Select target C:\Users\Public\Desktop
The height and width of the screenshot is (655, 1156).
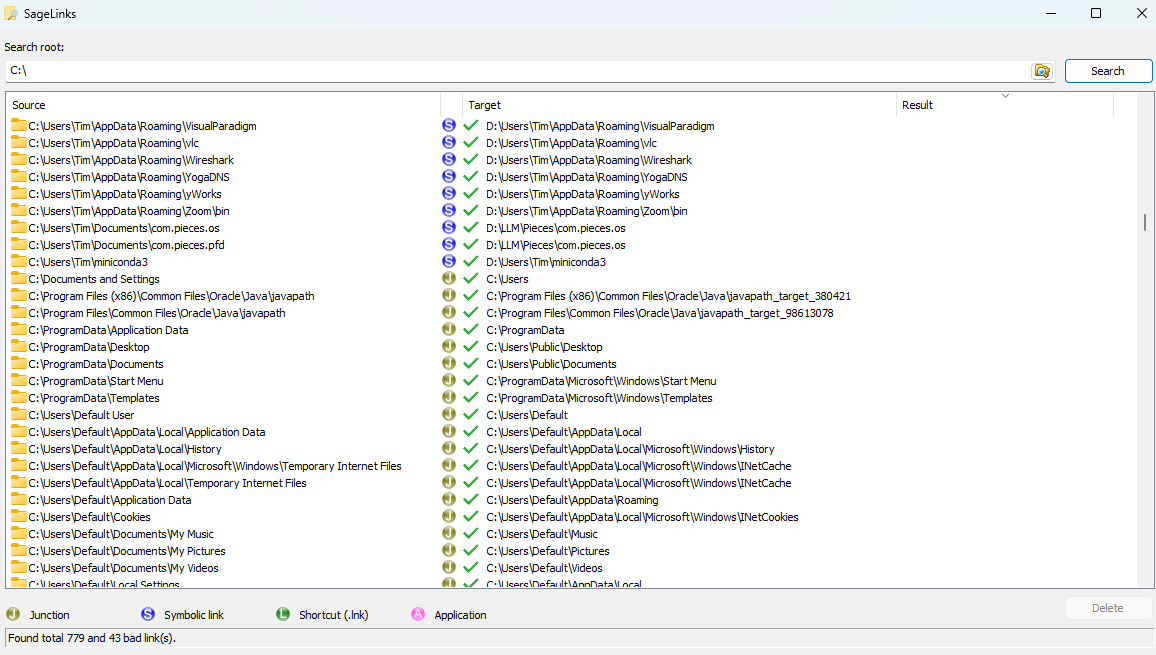(x=544, y=347)
